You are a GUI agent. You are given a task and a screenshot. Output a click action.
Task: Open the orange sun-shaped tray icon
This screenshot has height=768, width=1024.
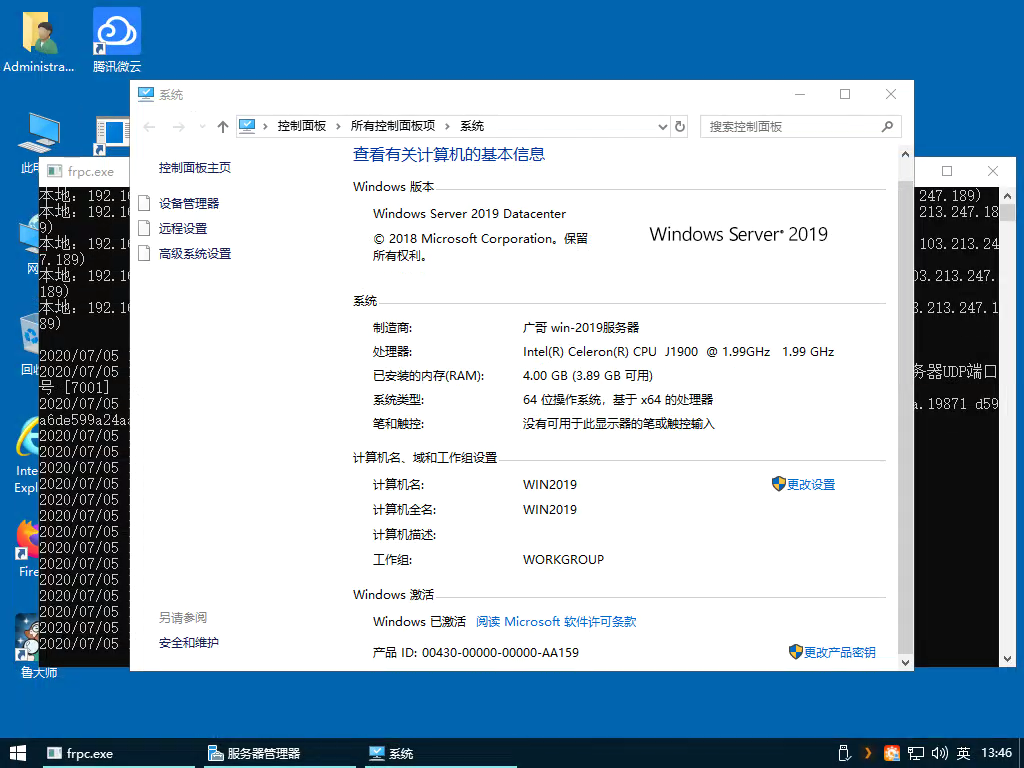891,753
